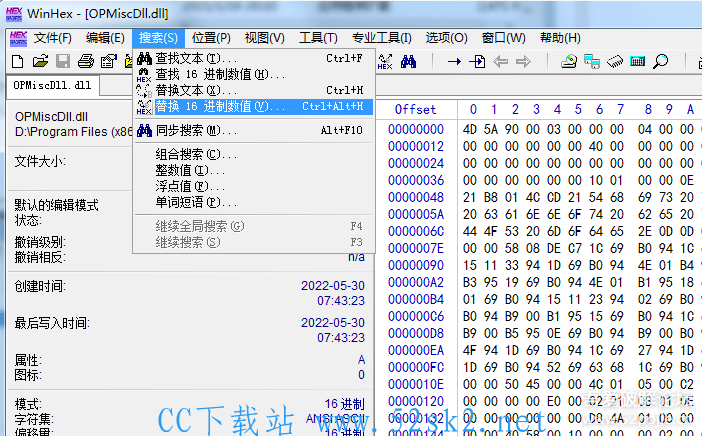Choose 查找文本(T) menu entry
This screenshot has width=702, height=436.
(x=254, y=58)
